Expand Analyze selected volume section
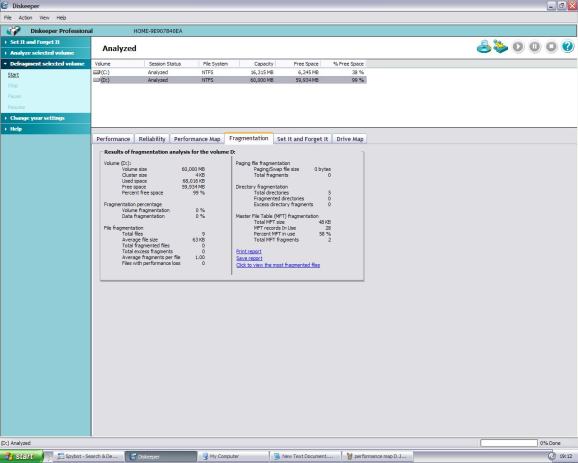 pos(46,53)
